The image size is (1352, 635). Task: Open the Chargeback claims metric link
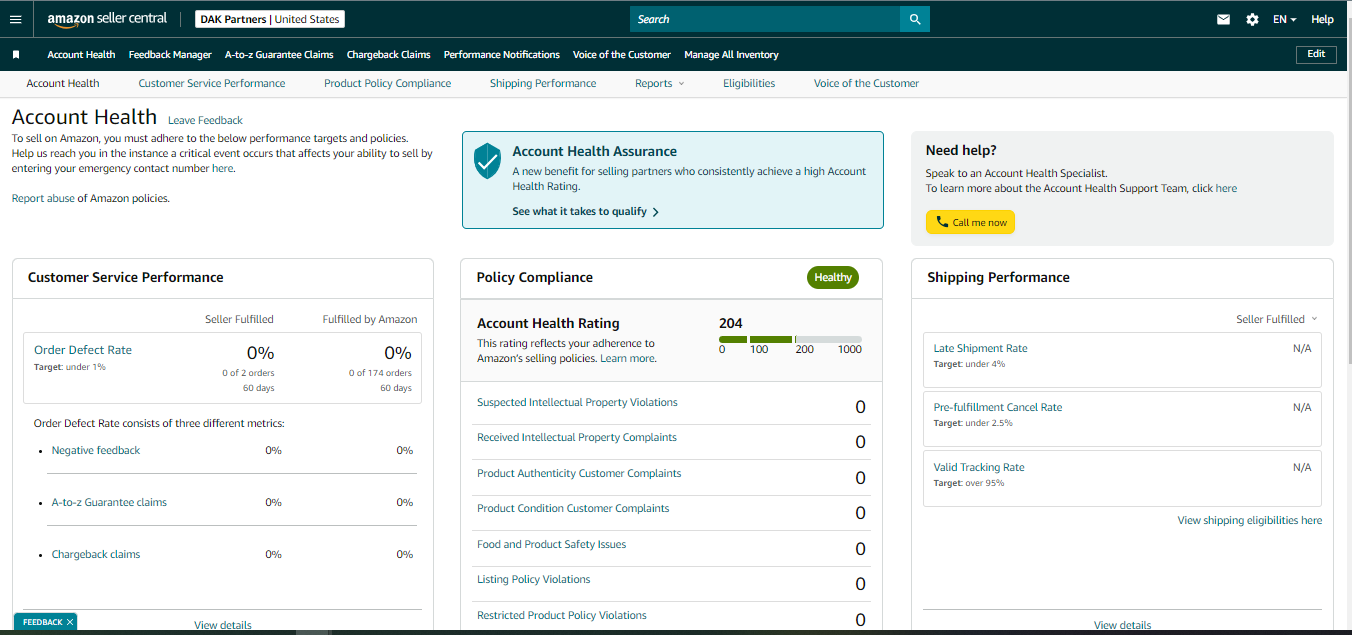point(96,555)
